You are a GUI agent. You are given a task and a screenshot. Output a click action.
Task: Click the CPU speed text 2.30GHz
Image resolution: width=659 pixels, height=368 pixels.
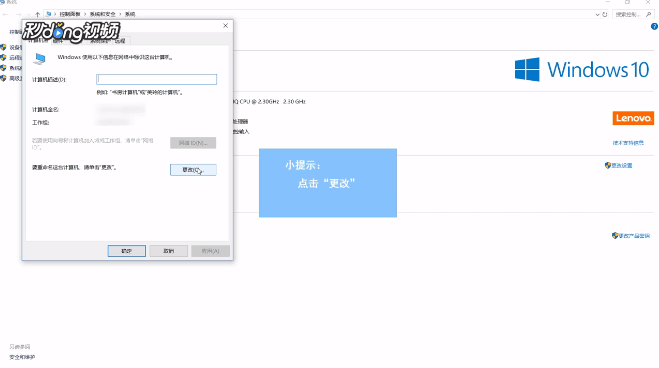click(268, 102)
